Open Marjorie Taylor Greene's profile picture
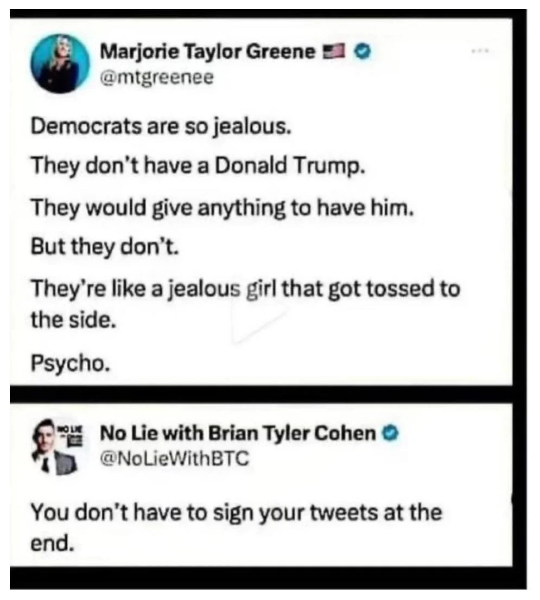540x600 pixels. [60, 64]
